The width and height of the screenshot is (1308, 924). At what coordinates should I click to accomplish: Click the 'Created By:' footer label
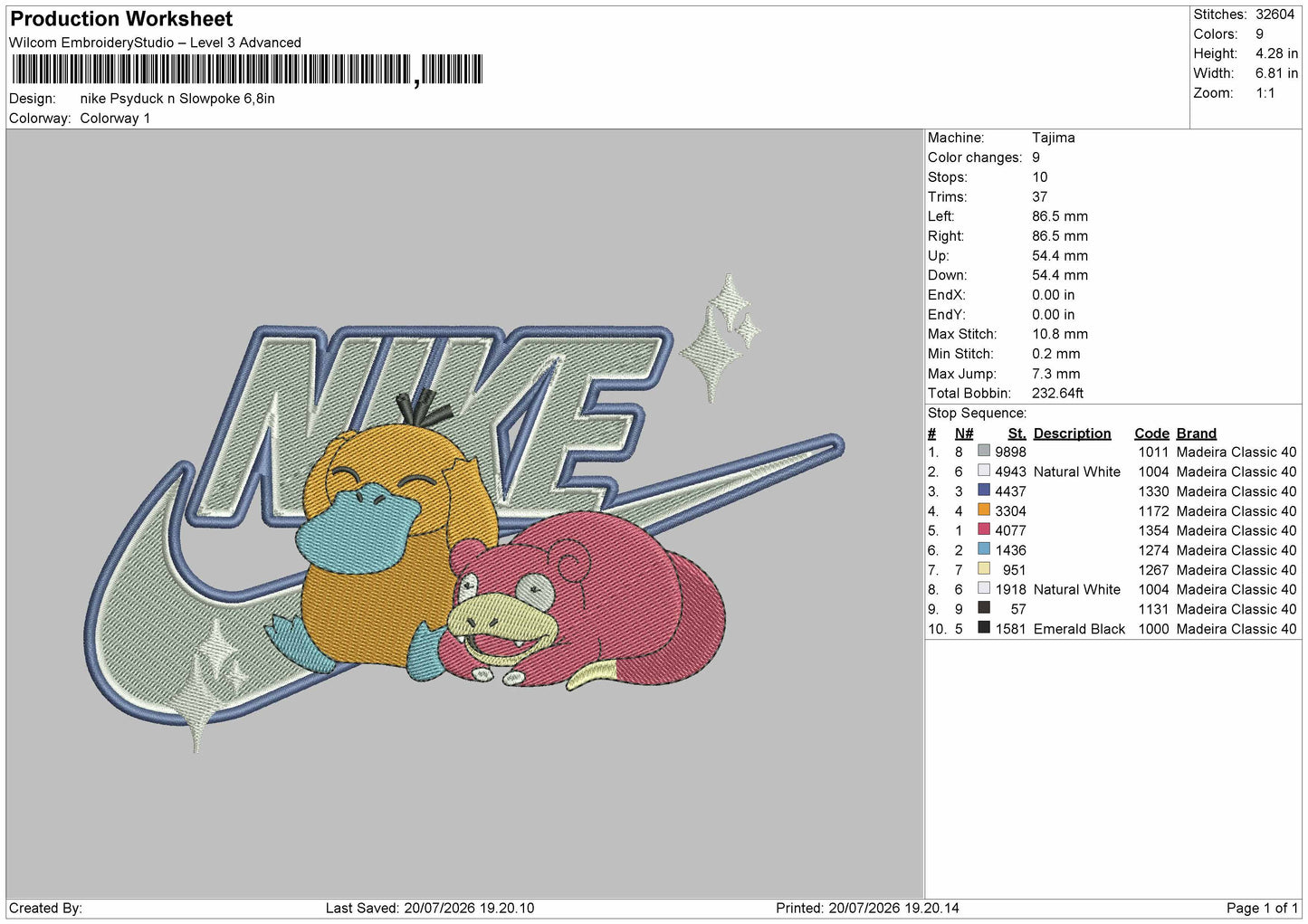[x=45, y=908]
